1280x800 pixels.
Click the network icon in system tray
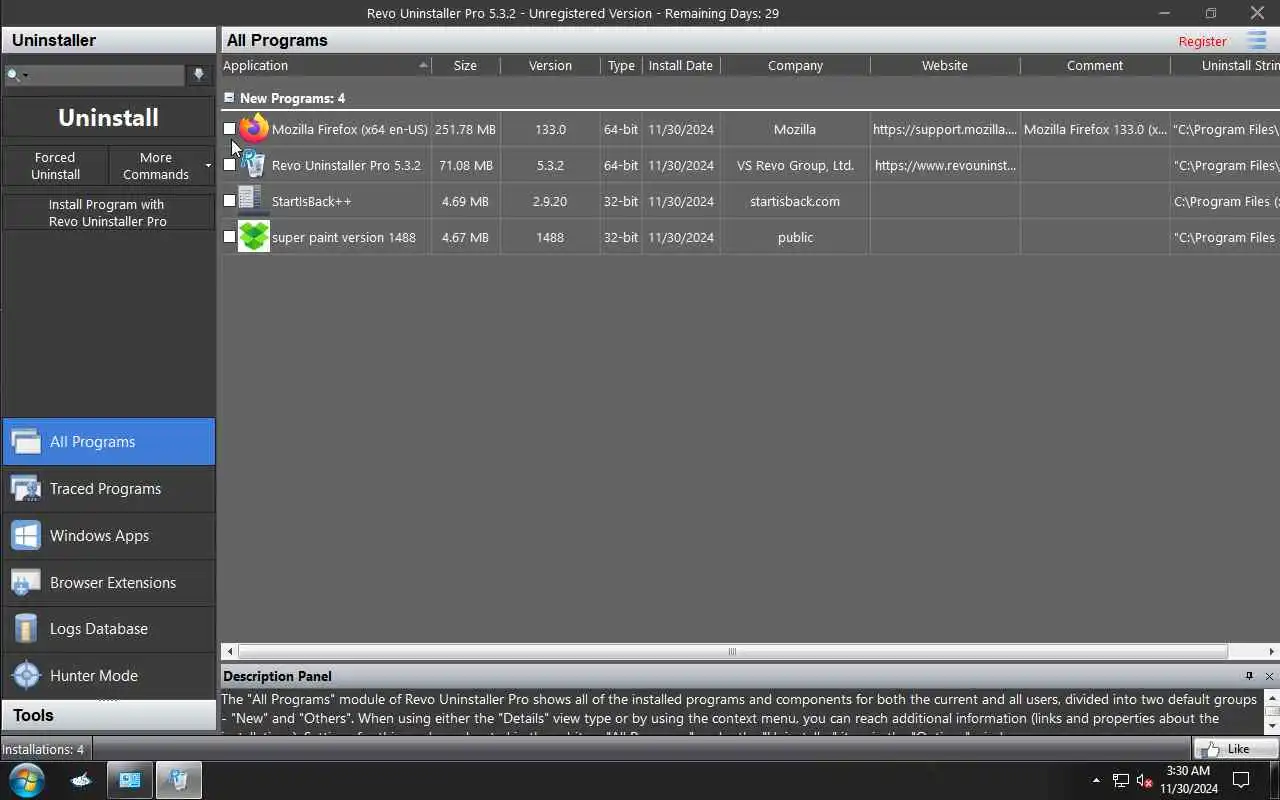pyautogui.click(x=1121, y=780)
